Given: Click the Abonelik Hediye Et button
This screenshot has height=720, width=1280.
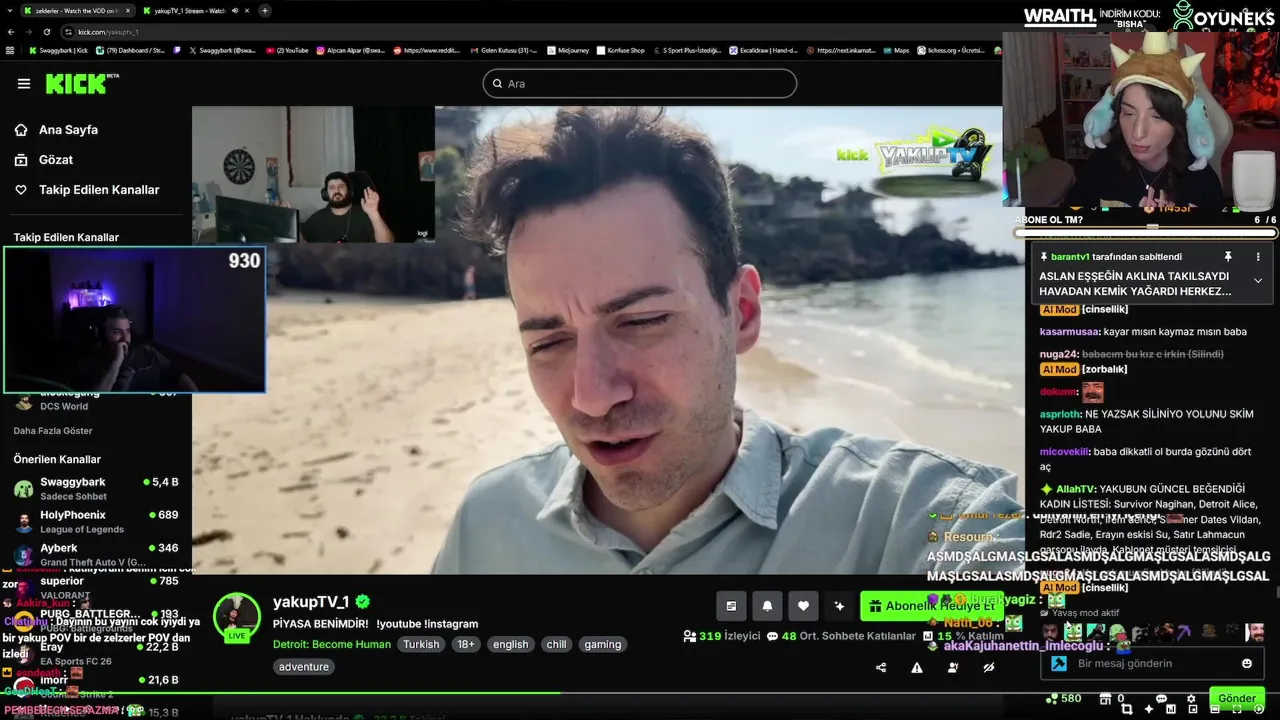Looking at the screenshot, I should pyautogui.click(x=932, y=606).
